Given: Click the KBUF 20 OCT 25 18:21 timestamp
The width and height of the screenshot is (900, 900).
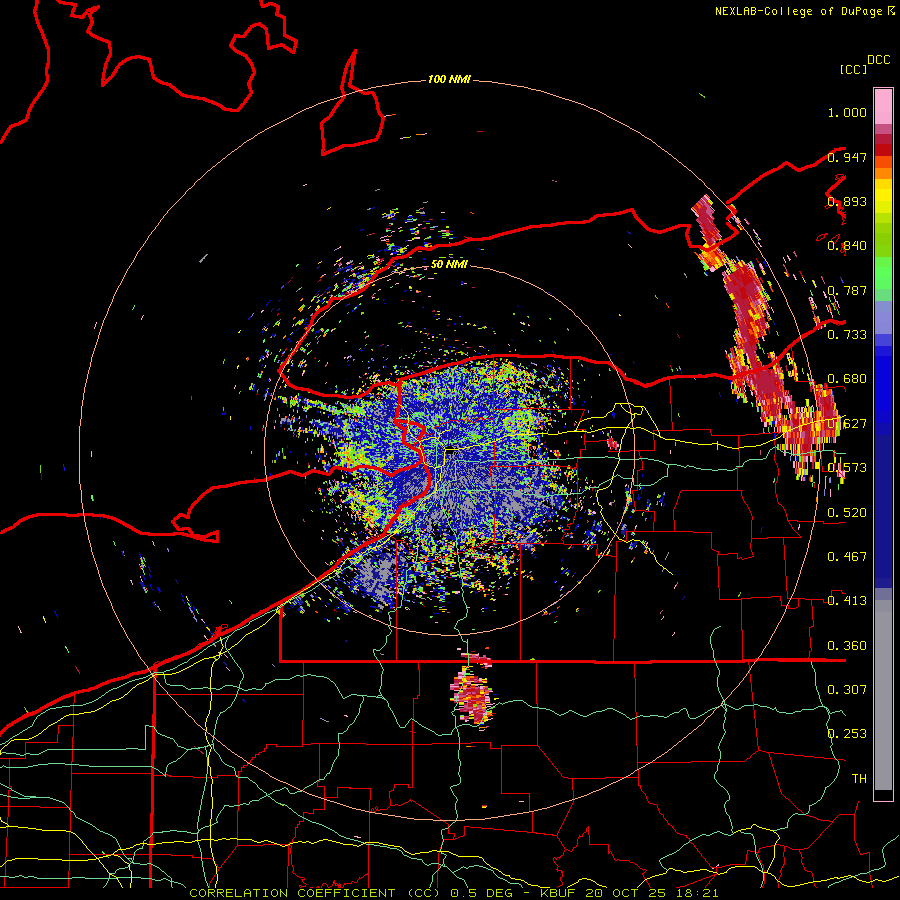Looking at the screenshot, I should click(x=629, y=893).
